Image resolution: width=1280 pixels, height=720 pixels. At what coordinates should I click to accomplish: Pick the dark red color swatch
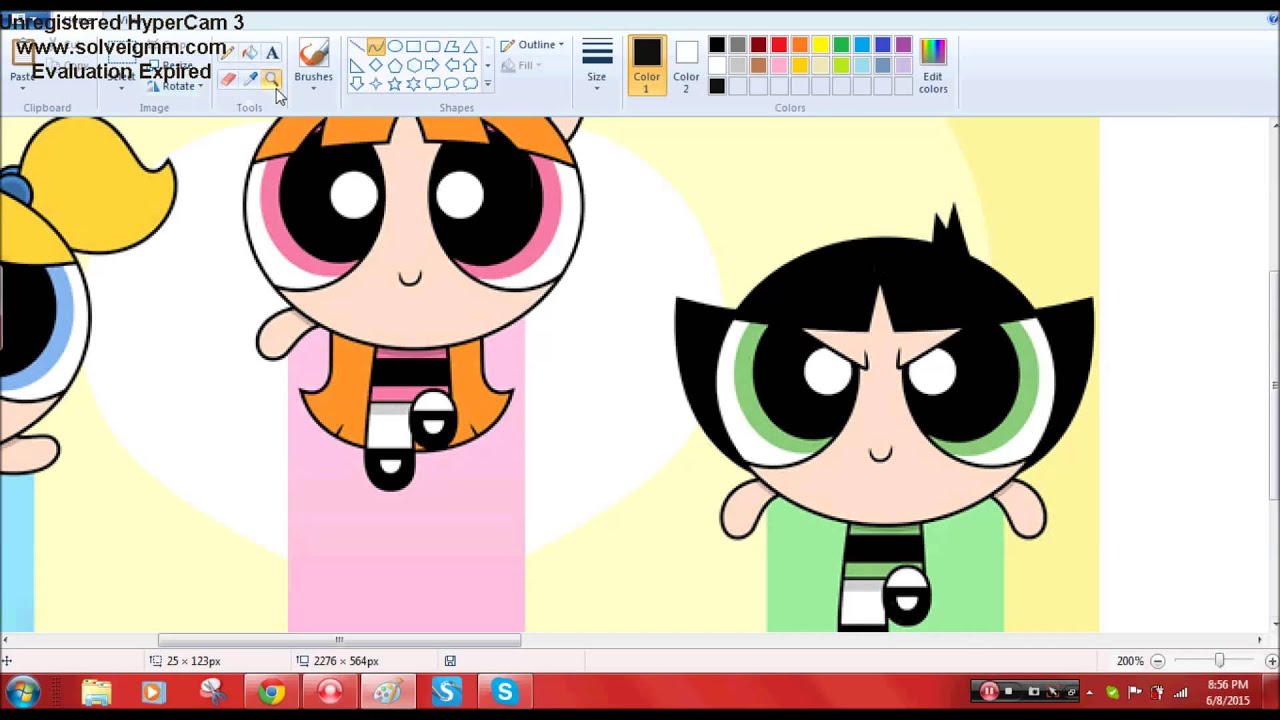(x=758, y=45)
